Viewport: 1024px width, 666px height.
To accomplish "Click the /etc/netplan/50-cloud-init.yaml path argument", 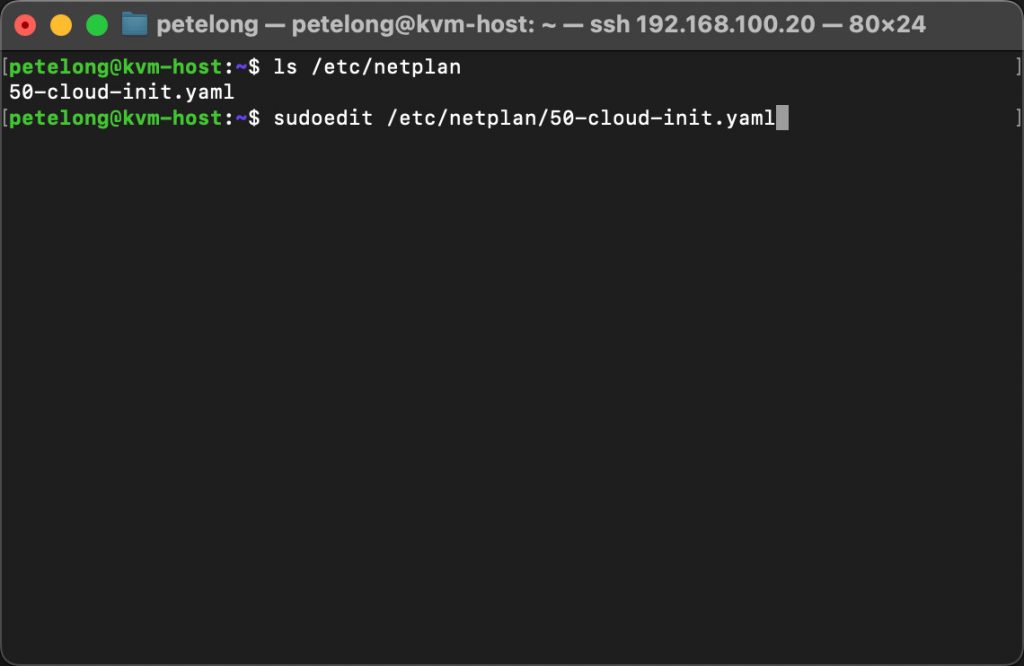I will point(580,118).
